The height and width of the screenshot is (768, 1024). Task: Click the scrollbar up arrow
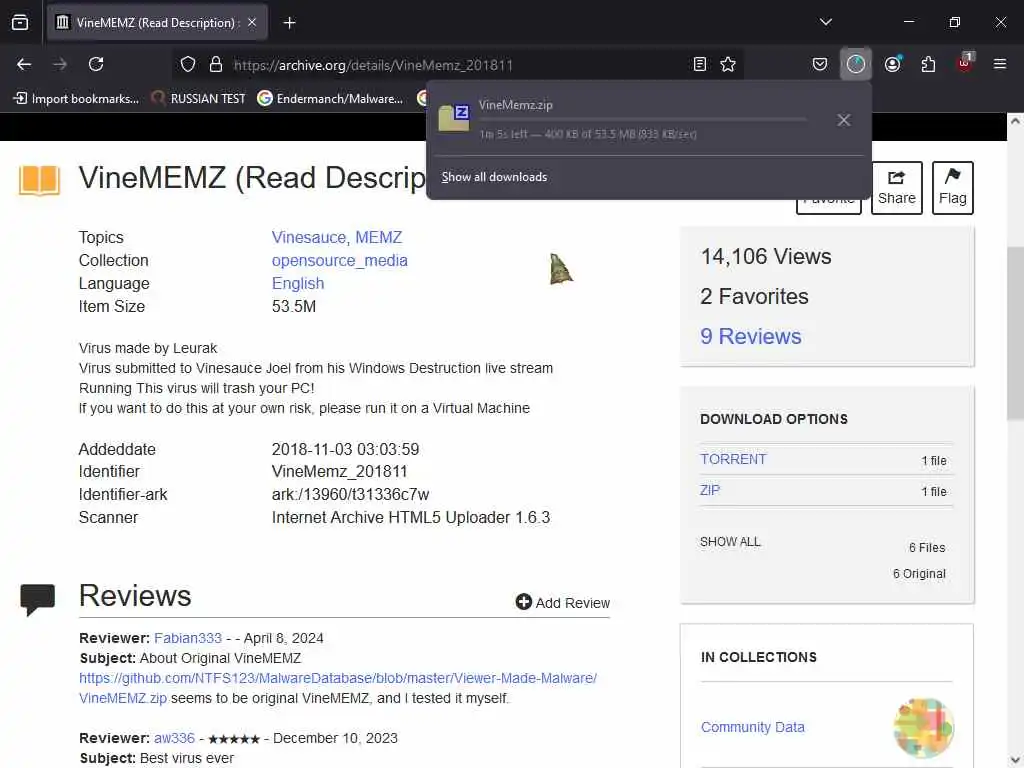1015,121
